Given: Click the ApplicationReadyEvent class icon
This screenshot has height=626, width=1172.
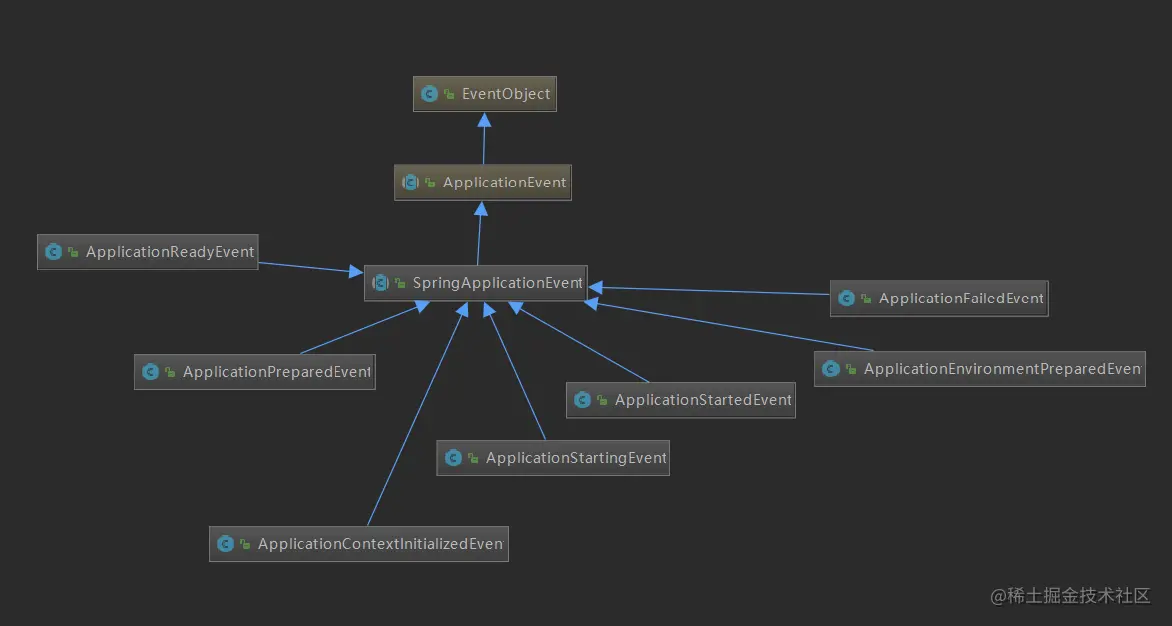Looking at the screenshot, I should tap(53, 252).
